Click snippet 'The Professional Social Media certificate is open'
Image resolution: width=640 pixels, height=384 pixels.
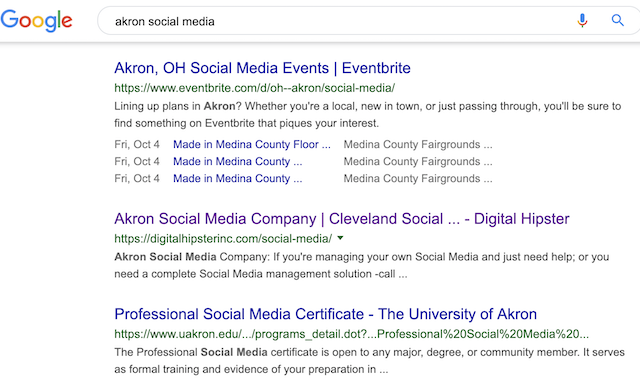pyautogui.click(x=369, y=361)
